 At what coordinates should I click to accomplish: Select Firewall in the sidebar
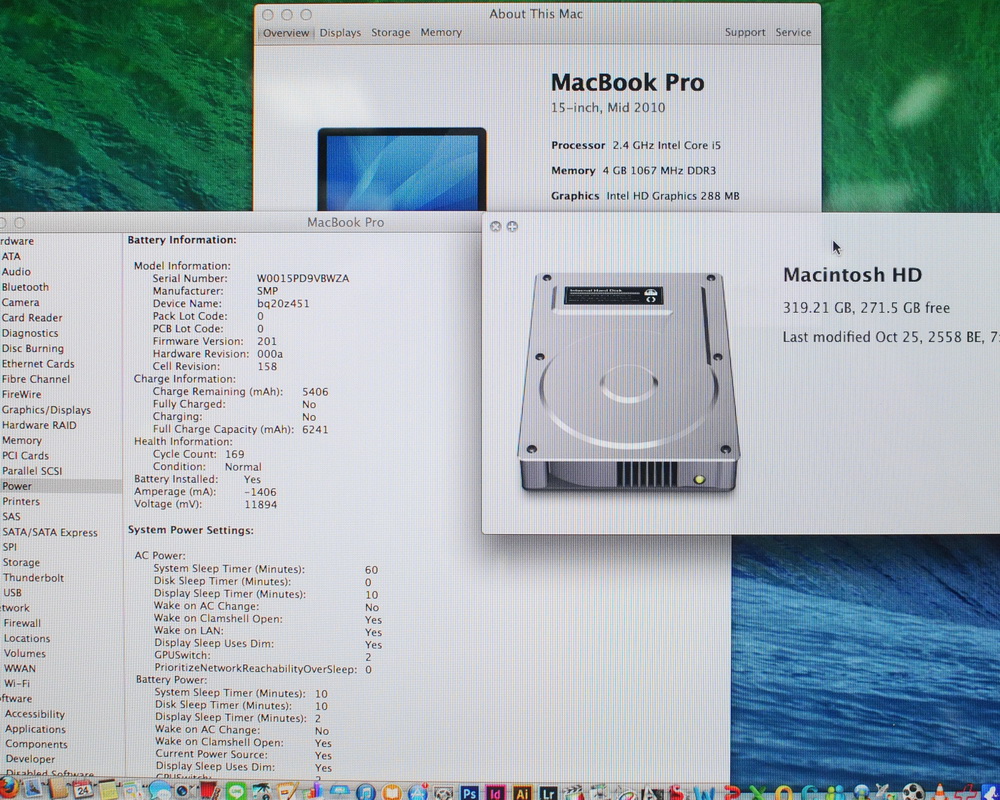pos(22,623)
